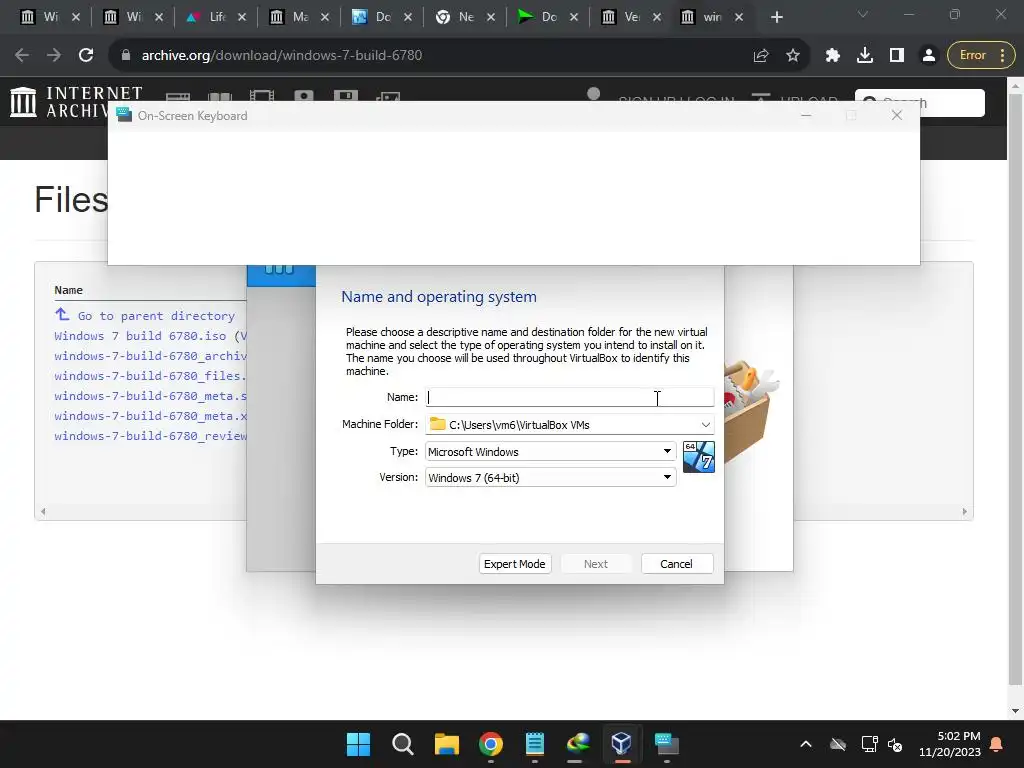Click the VirtualBox taskbar icon
Viewport: 1024px width, 768px height.
pos(622,743)
